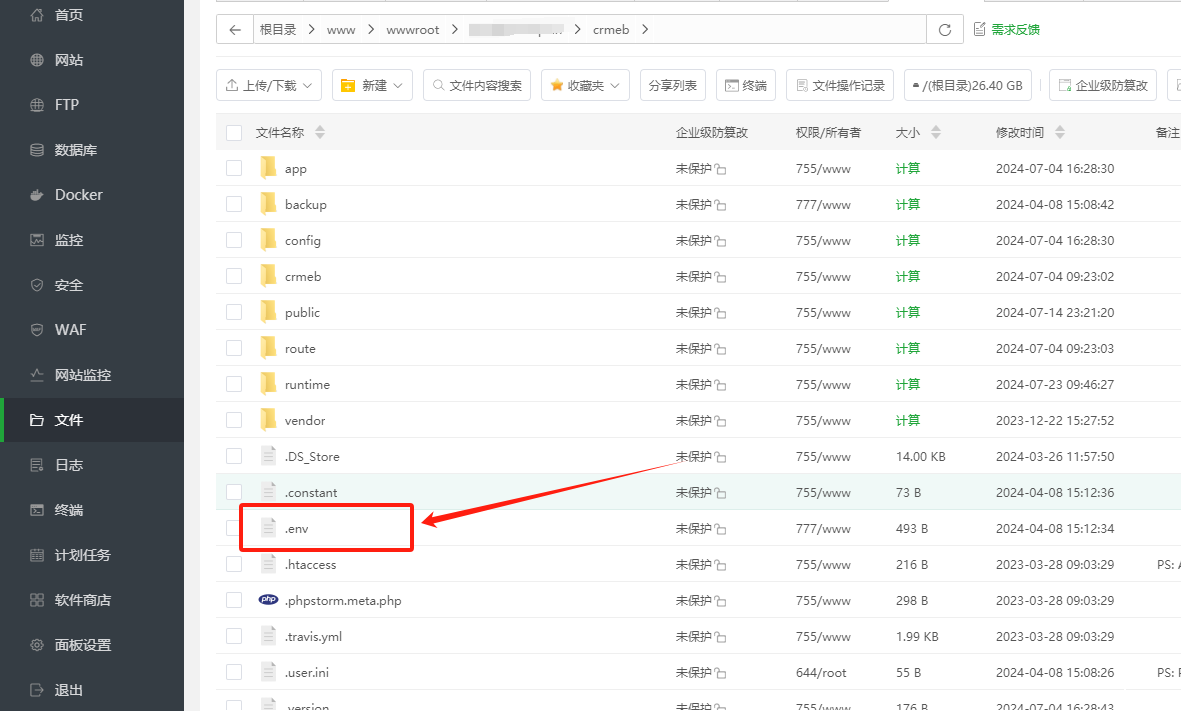This screenshot has width=1181, height=711.
Task: Click the back arrow in the path bar
Action: pos(235,30)
